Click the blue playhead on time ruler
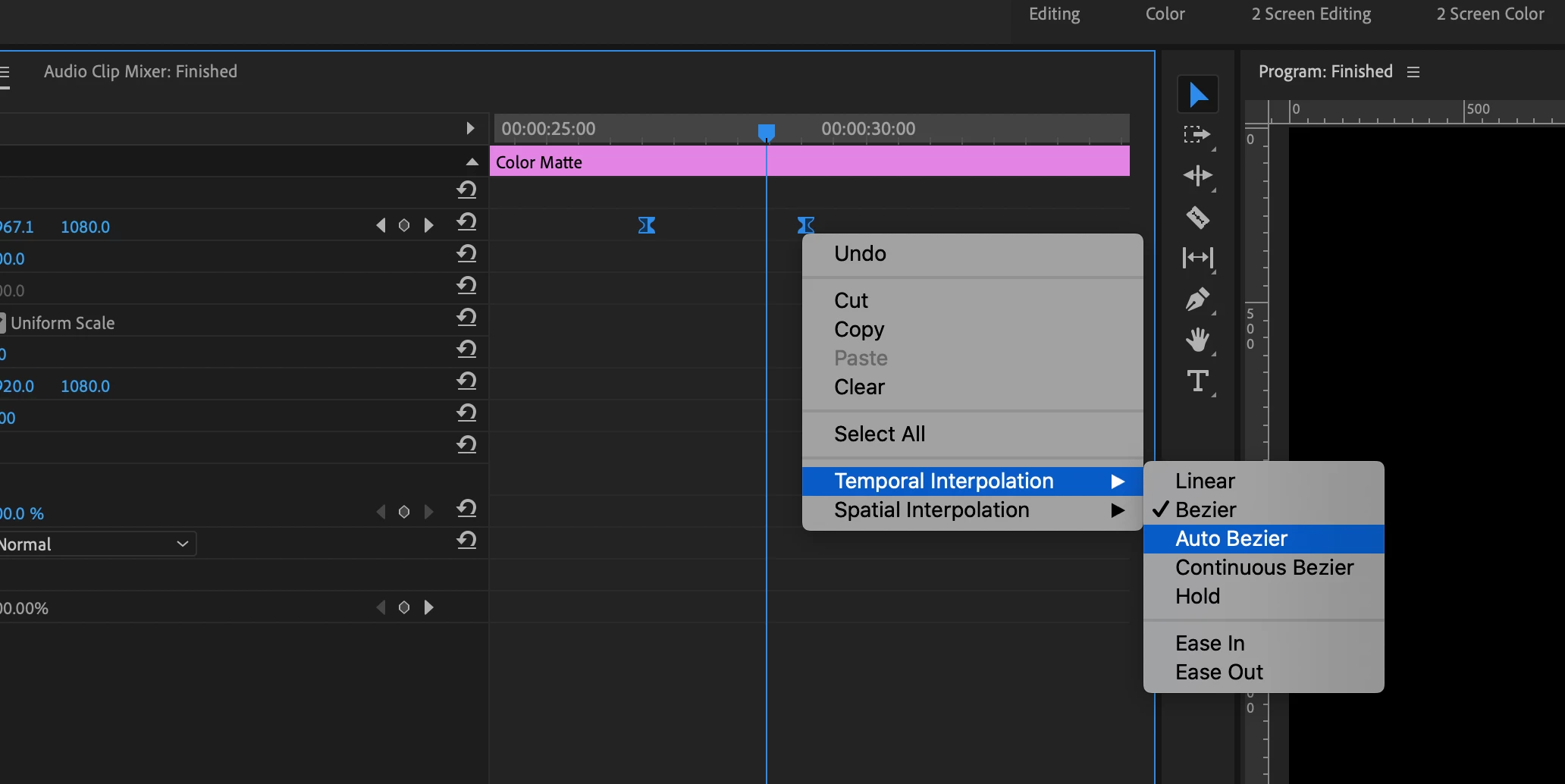The width and height of the screenshot is (1565, 784). (767, 133)
